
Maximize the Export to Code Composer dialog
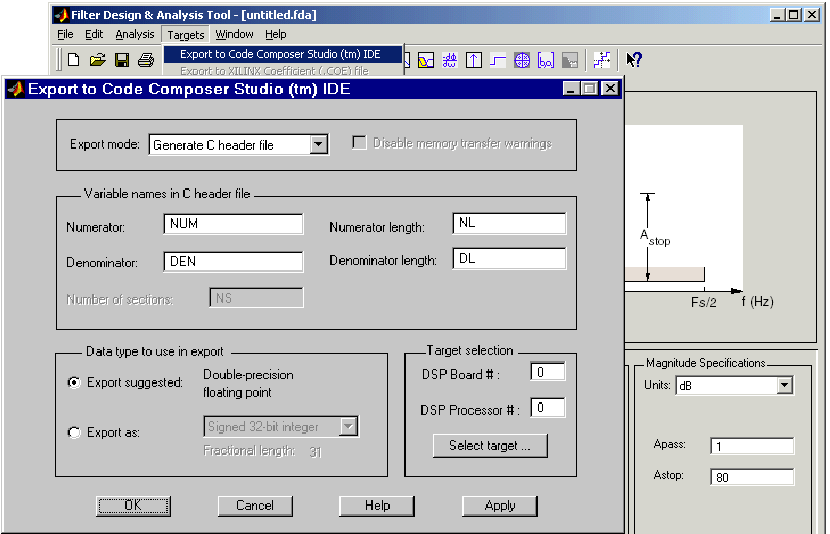point(590,88)
